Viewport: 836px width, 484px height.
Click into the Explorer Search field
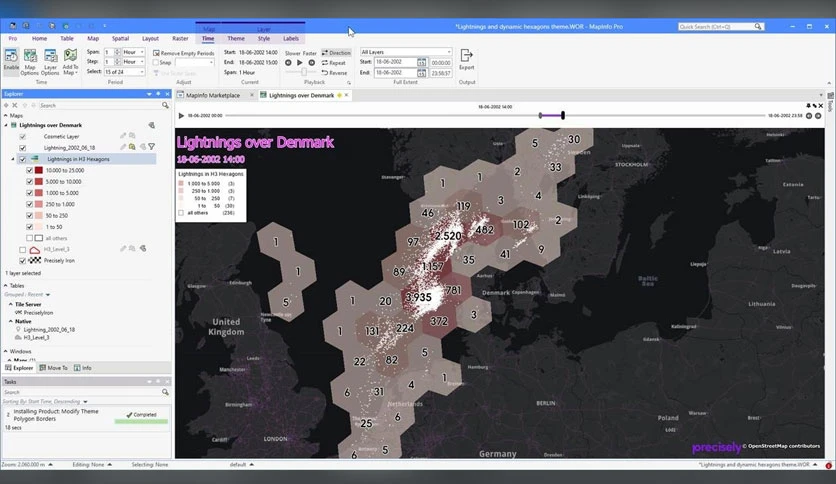click(99, 105)
